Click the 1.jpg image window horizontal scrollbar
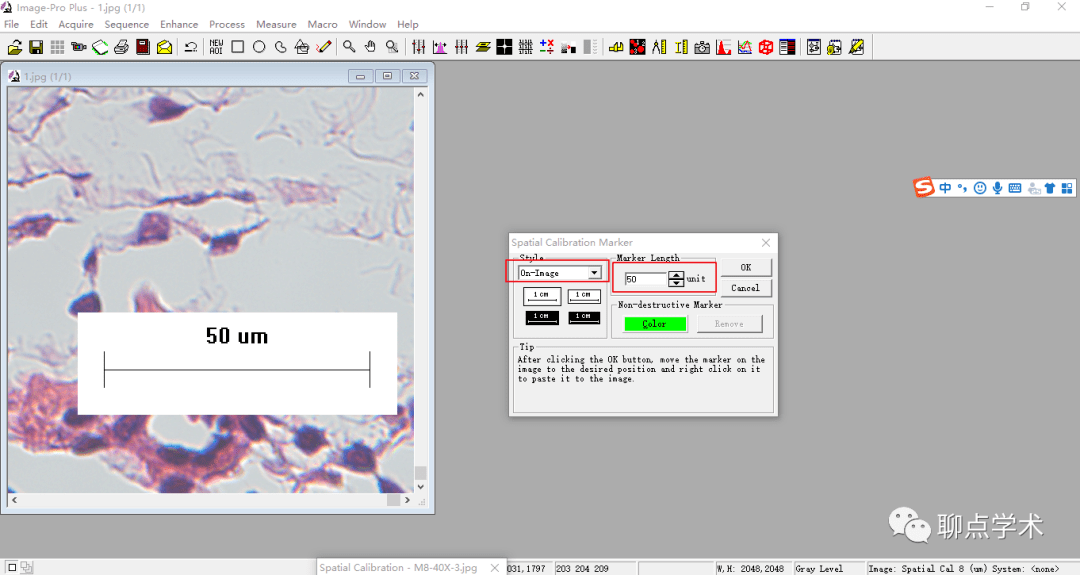This screenshot has height=575, width=1080. coord(210,500)
